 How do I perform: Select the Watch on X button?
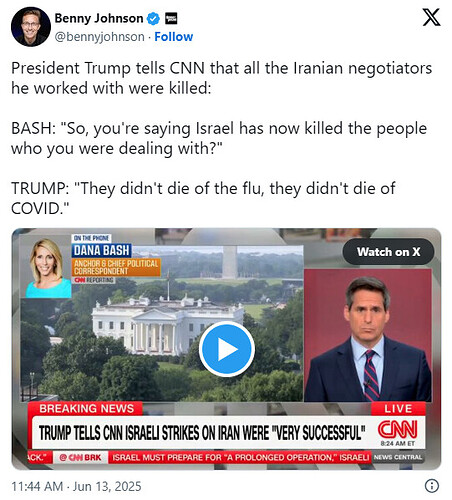coord(388,252)
